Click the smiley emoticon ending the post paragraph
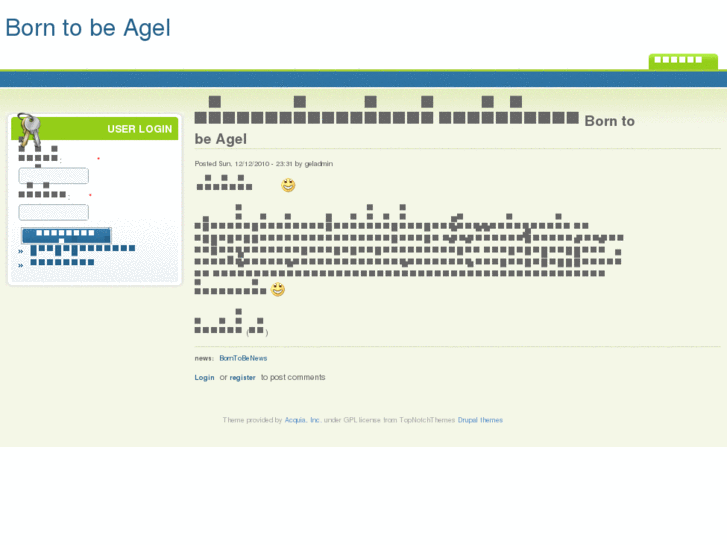The image size is (727, 545). [278, 290]
